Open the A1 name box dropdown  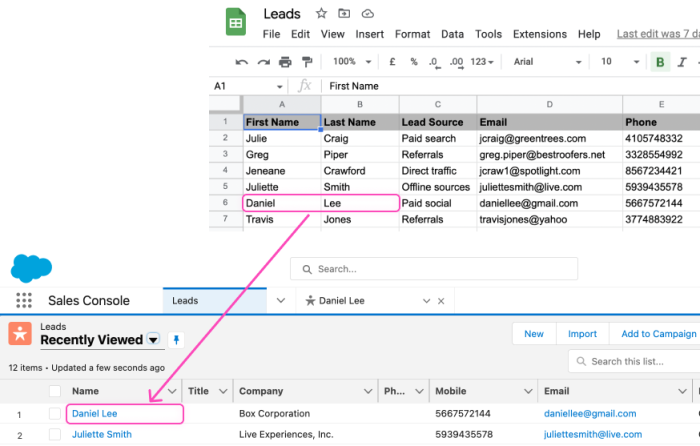coord(279,87)
